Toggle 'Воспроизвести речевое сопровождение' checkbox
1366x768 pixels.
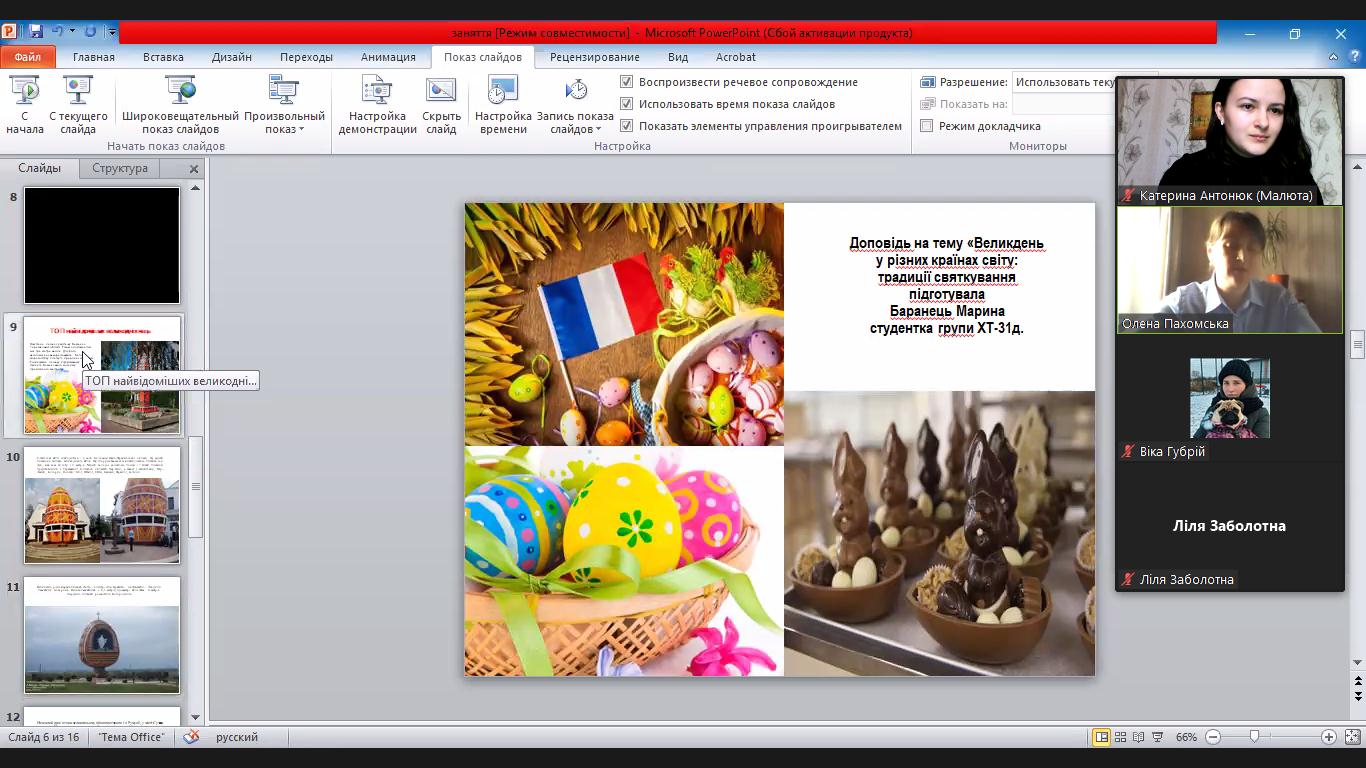click(x=627, y=82)
